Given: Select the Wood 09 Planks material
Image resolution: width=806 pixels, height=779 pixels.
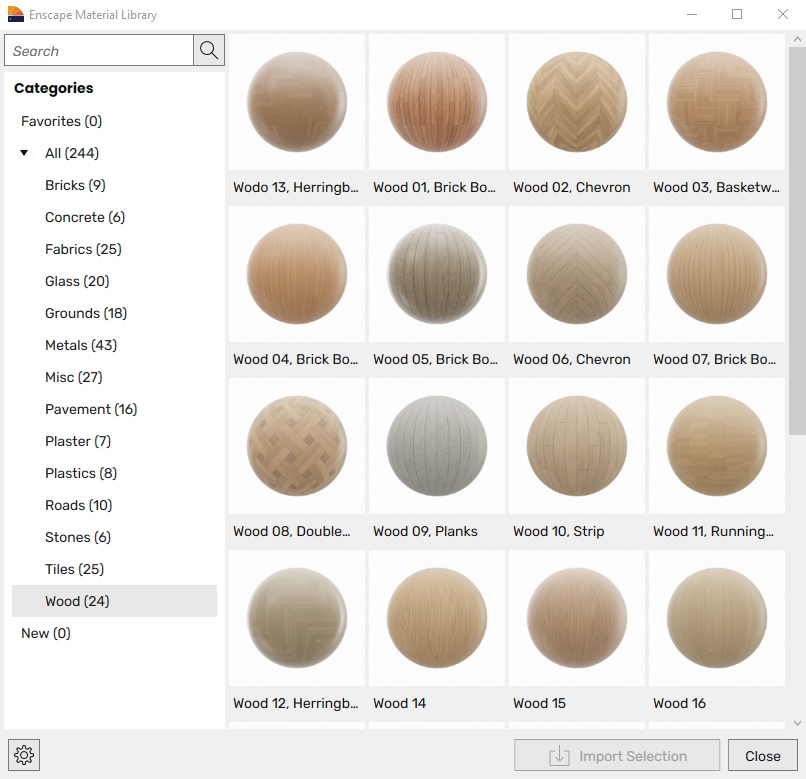Looking at the screenshot, I should tap(436, 446).
